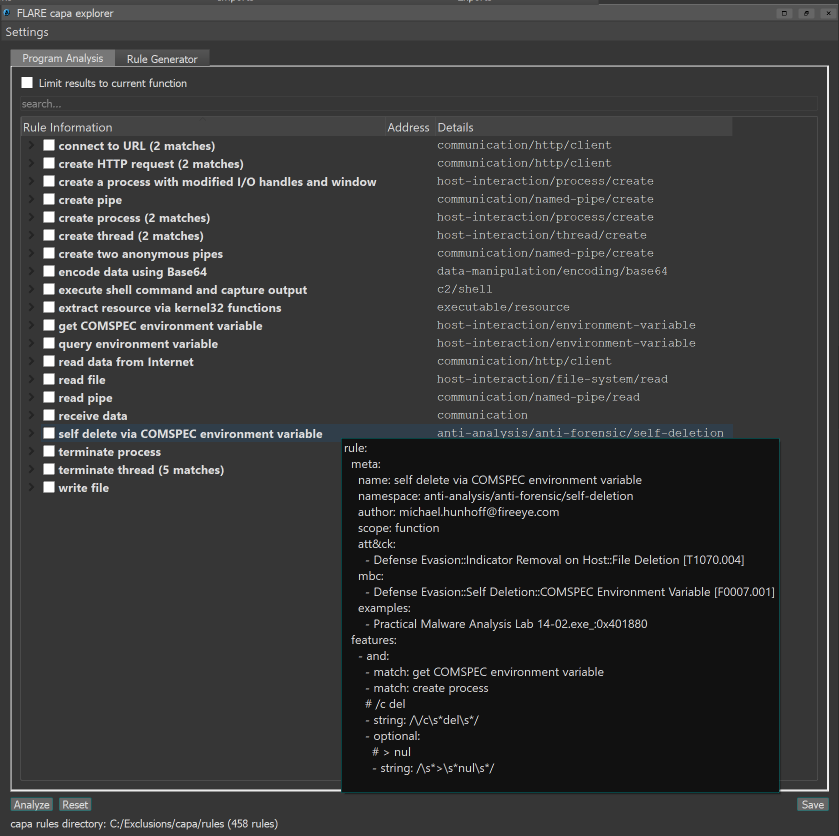Image resolution: width=839 pixels, height=836 pixels.
Task: Expand the create thread (2 matches) item
Action: click(32, 236)
